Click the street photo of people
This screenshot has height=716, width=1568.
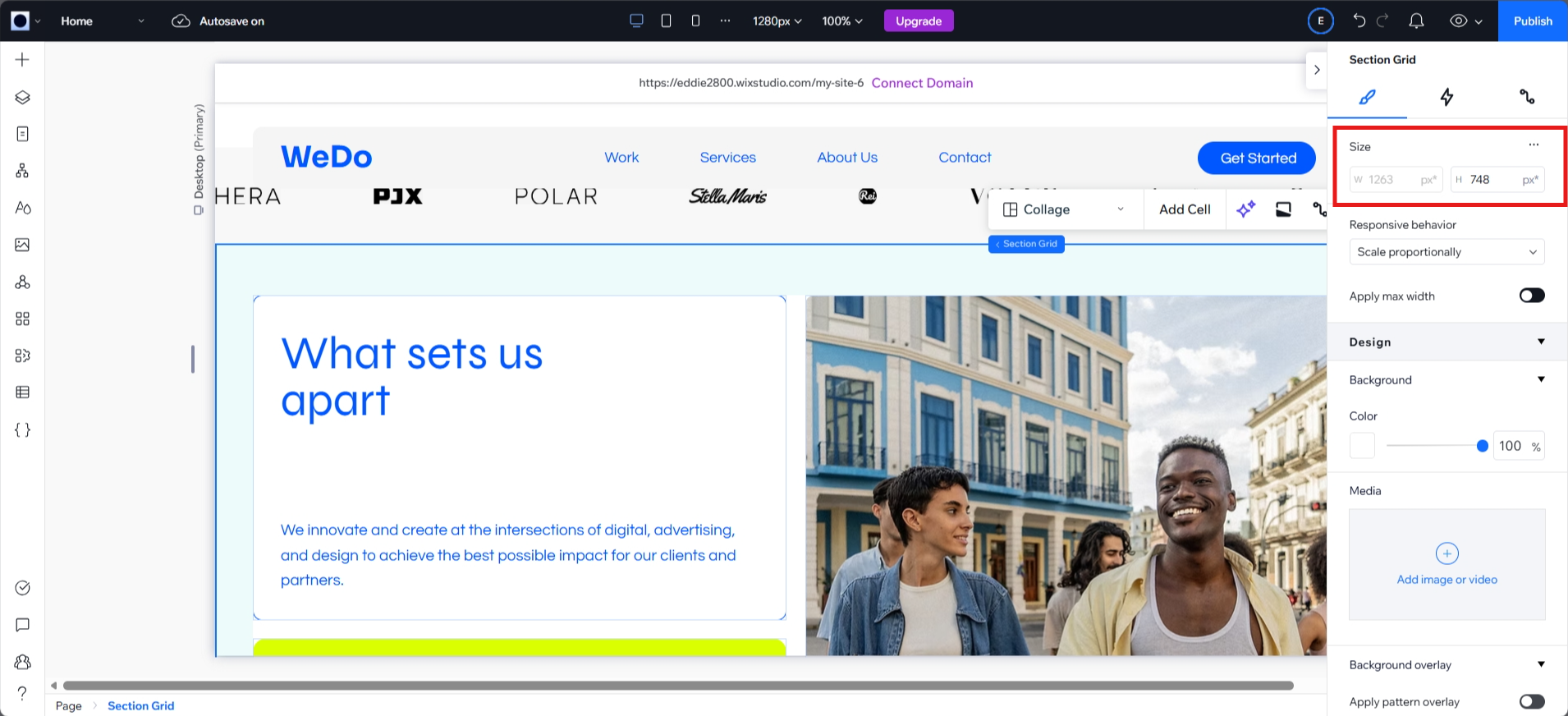(1066, 475)
